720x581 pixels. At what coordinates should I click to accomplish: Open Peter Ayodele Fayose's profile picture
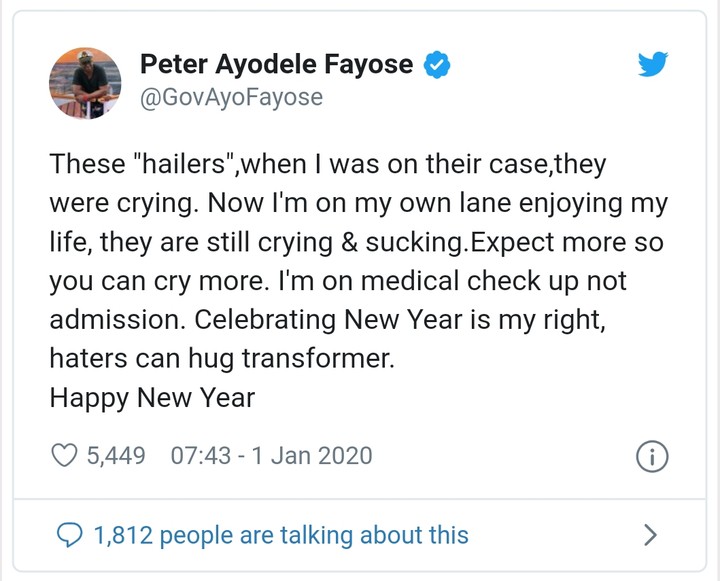[x=85, y=83]
